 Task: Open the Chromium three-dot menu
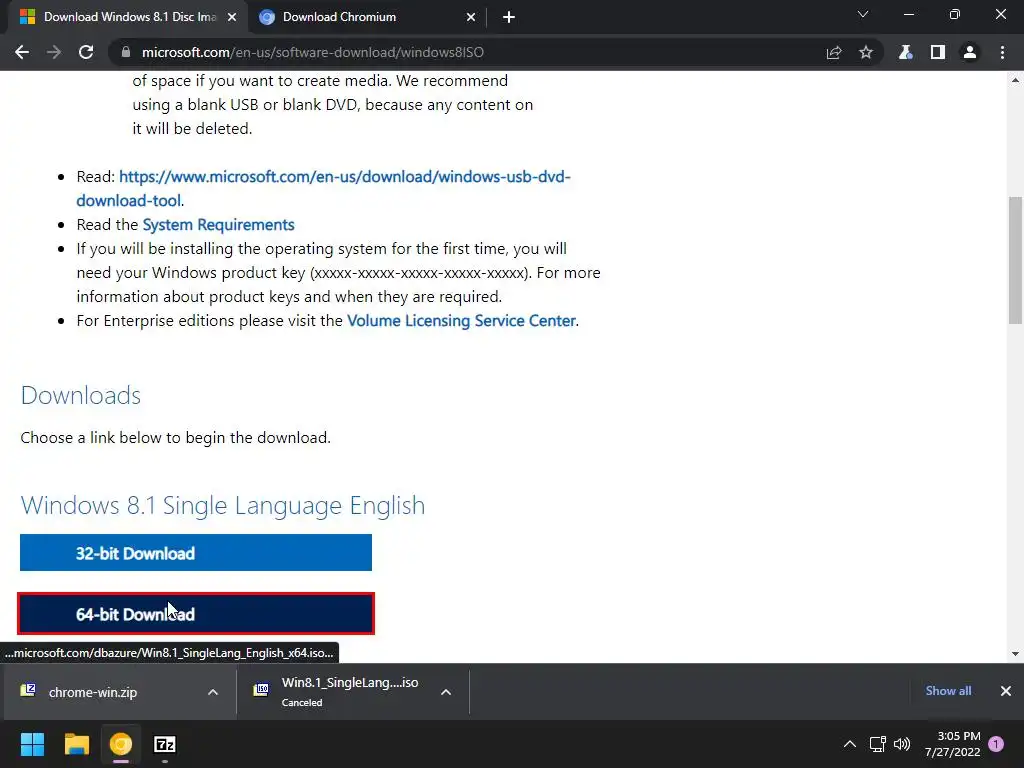click(x=1002, y=52)
